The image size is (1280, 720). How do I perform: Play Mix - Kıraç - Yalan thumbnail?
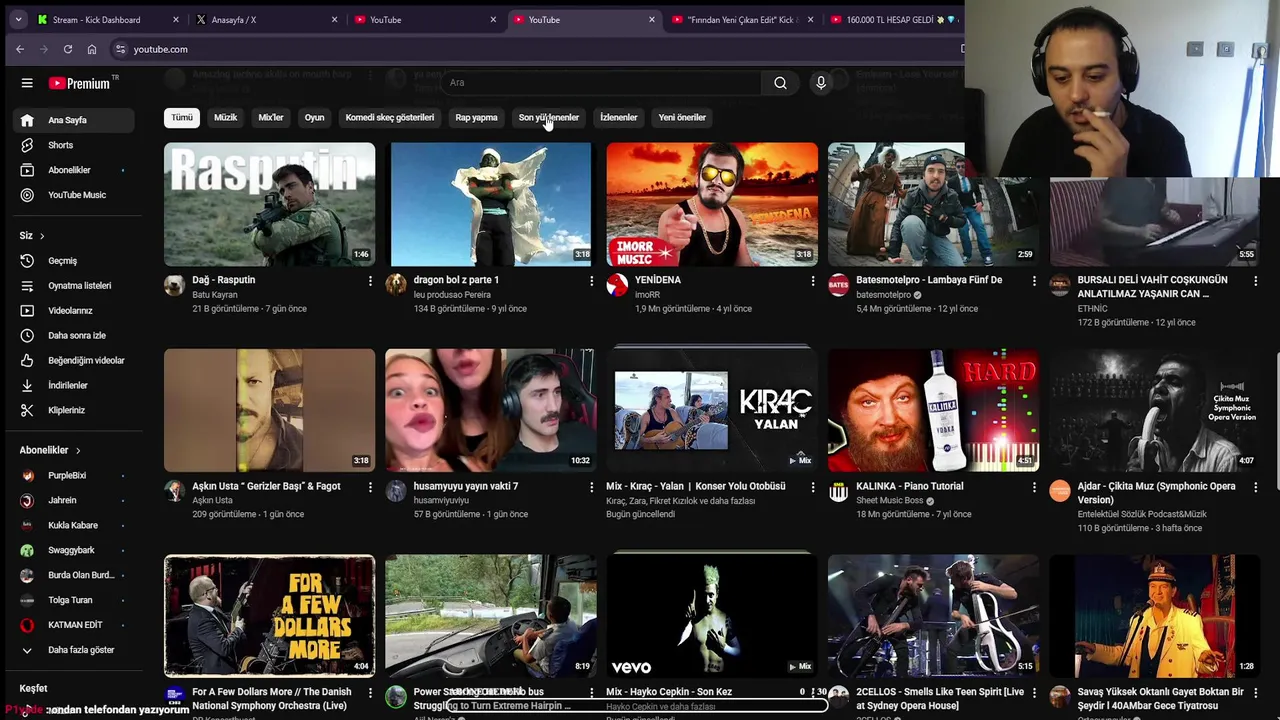[x=712, y=410]
